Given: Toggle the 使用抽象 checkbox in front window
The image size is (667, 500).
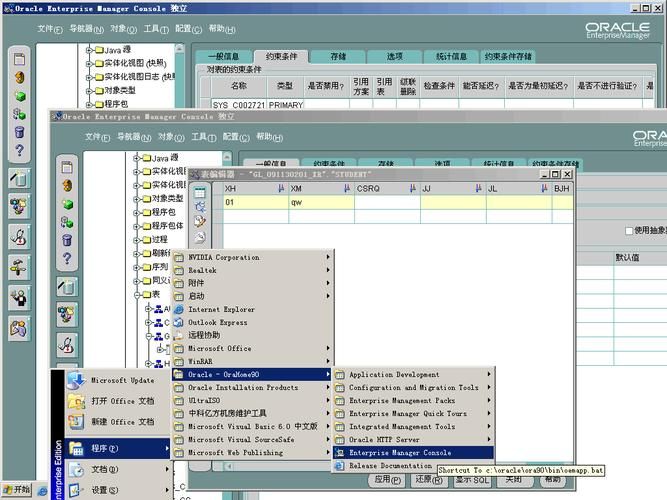Looking at the screenshot, I should coord(629,231).
